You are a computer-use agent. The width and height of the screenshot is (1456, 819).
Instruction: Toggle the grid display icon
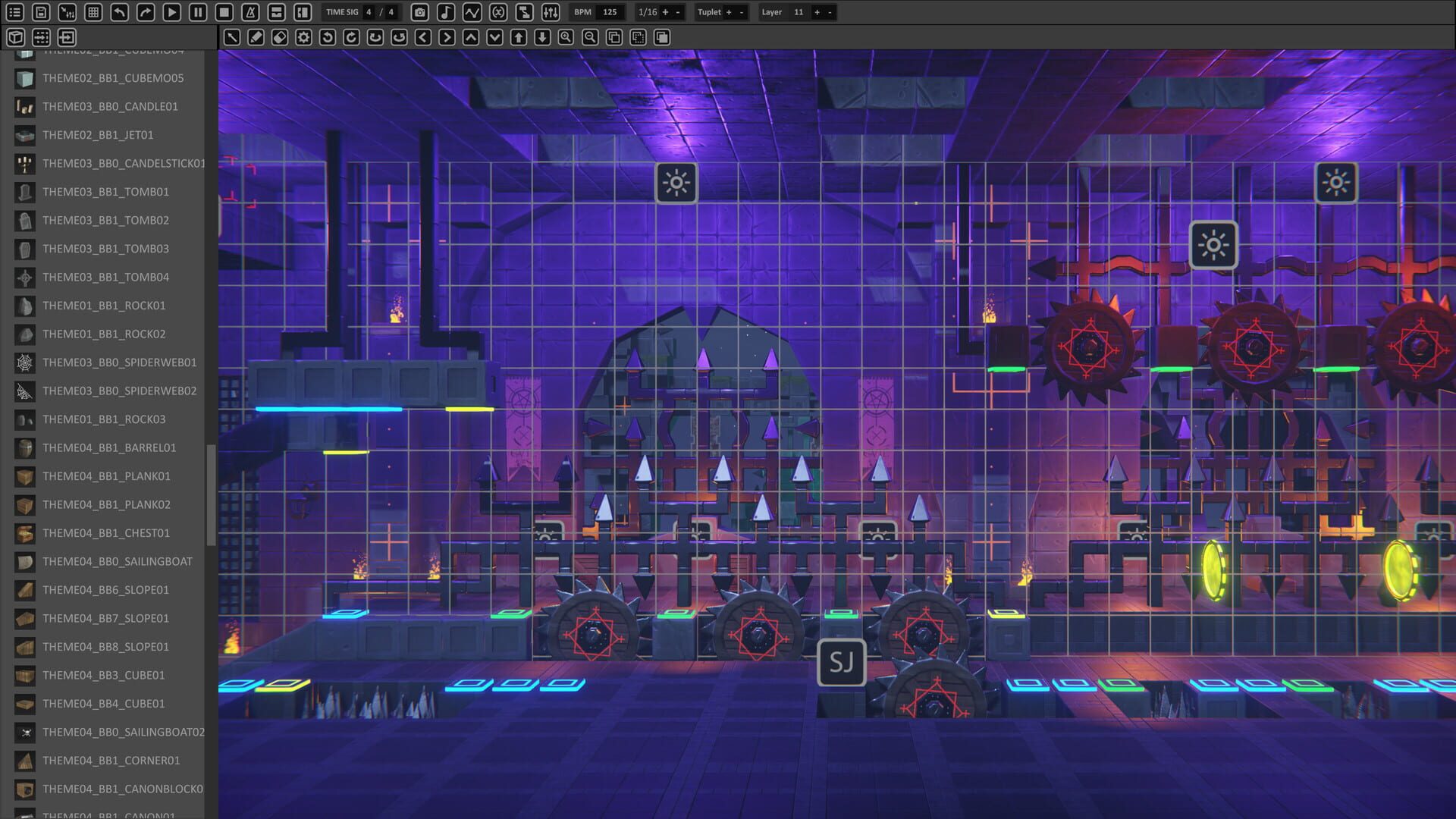tap(93, 12)
